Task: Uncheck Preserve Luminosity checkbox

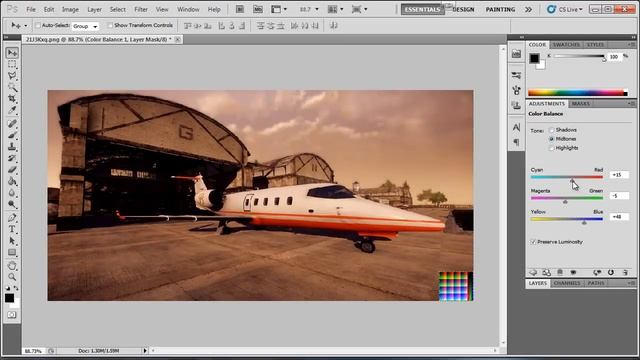Action: click(533, 242)
